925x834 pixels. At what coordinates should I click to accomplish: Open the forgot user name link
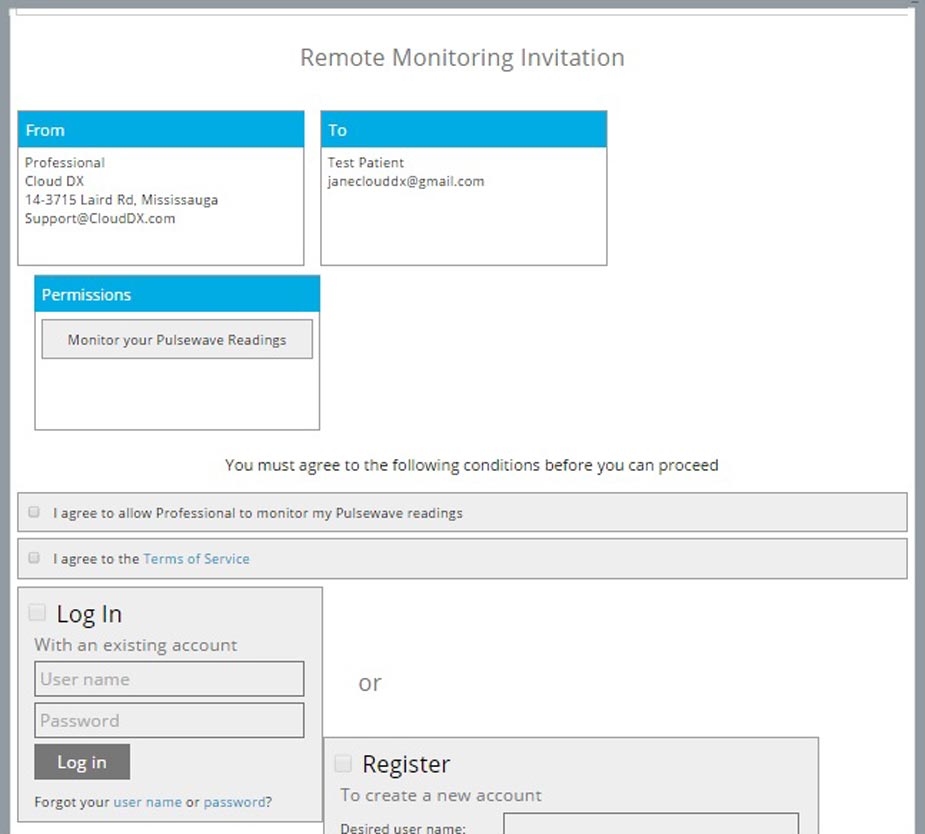coord(147,802)
